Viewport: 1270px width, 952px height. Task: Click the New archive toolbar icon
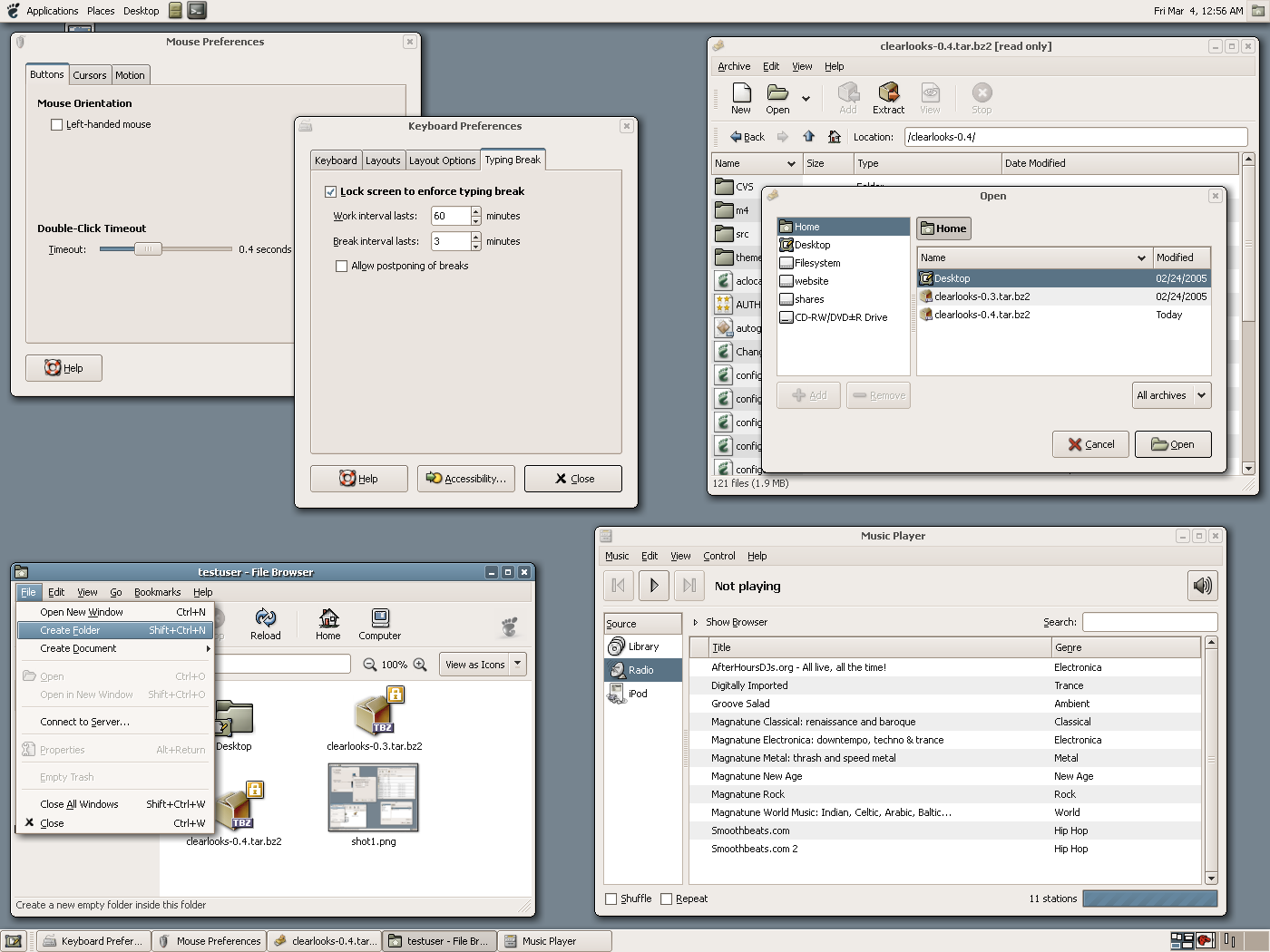741,98
